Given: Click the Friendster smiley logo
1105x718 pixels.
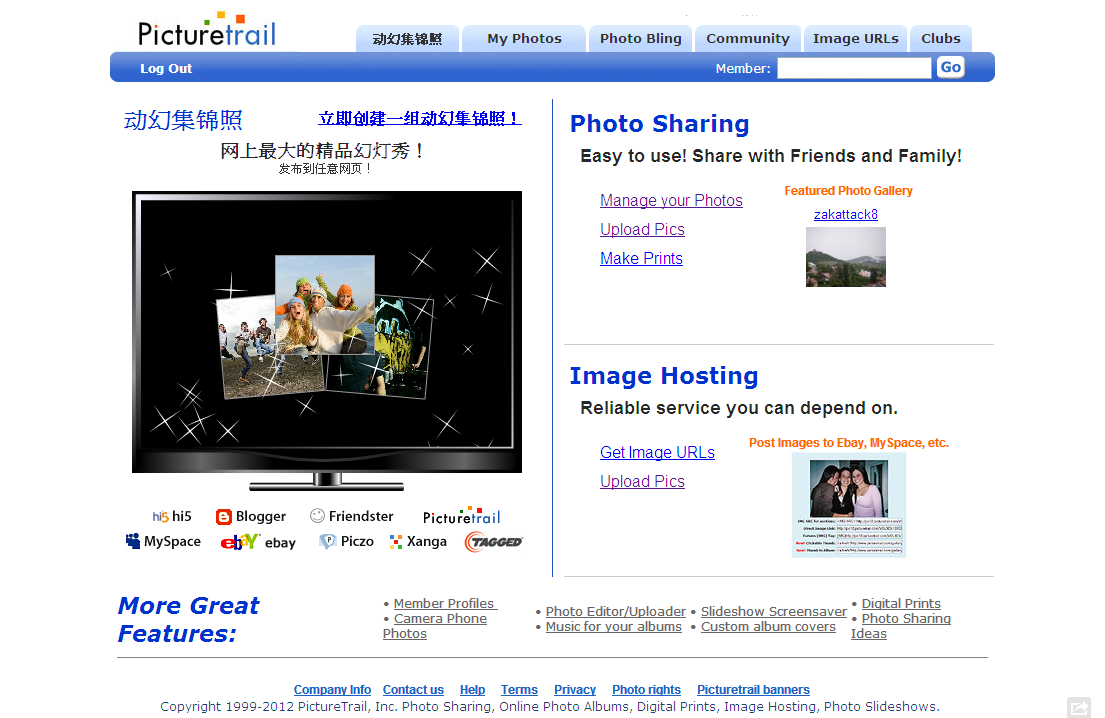Looking at the screenshot, I should tap(317, 516).
